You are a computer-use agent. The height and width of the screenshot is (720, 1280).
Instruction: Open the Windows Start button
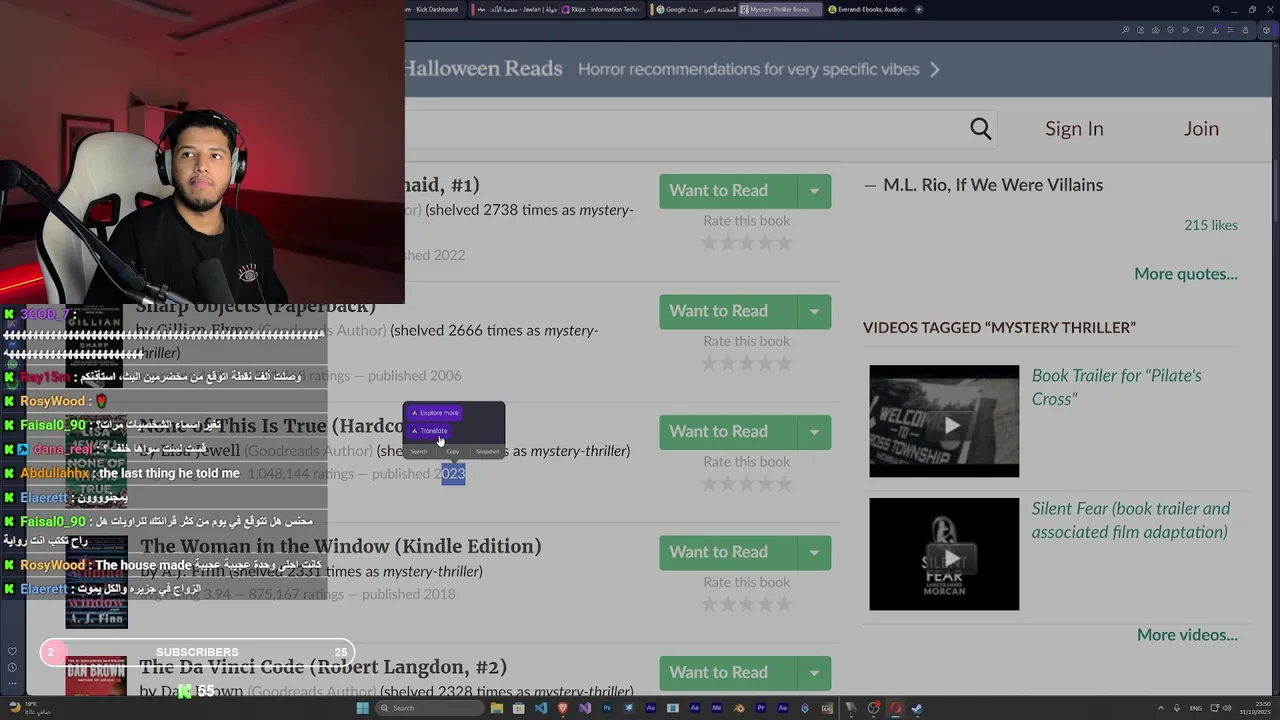tap(362, 708)
